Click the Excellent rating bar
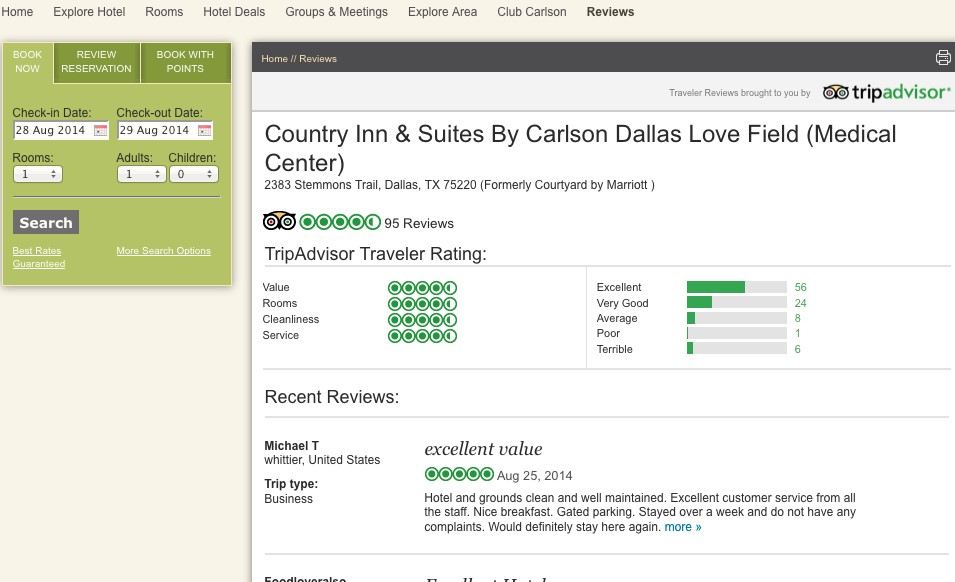 [x=736, y=287]
